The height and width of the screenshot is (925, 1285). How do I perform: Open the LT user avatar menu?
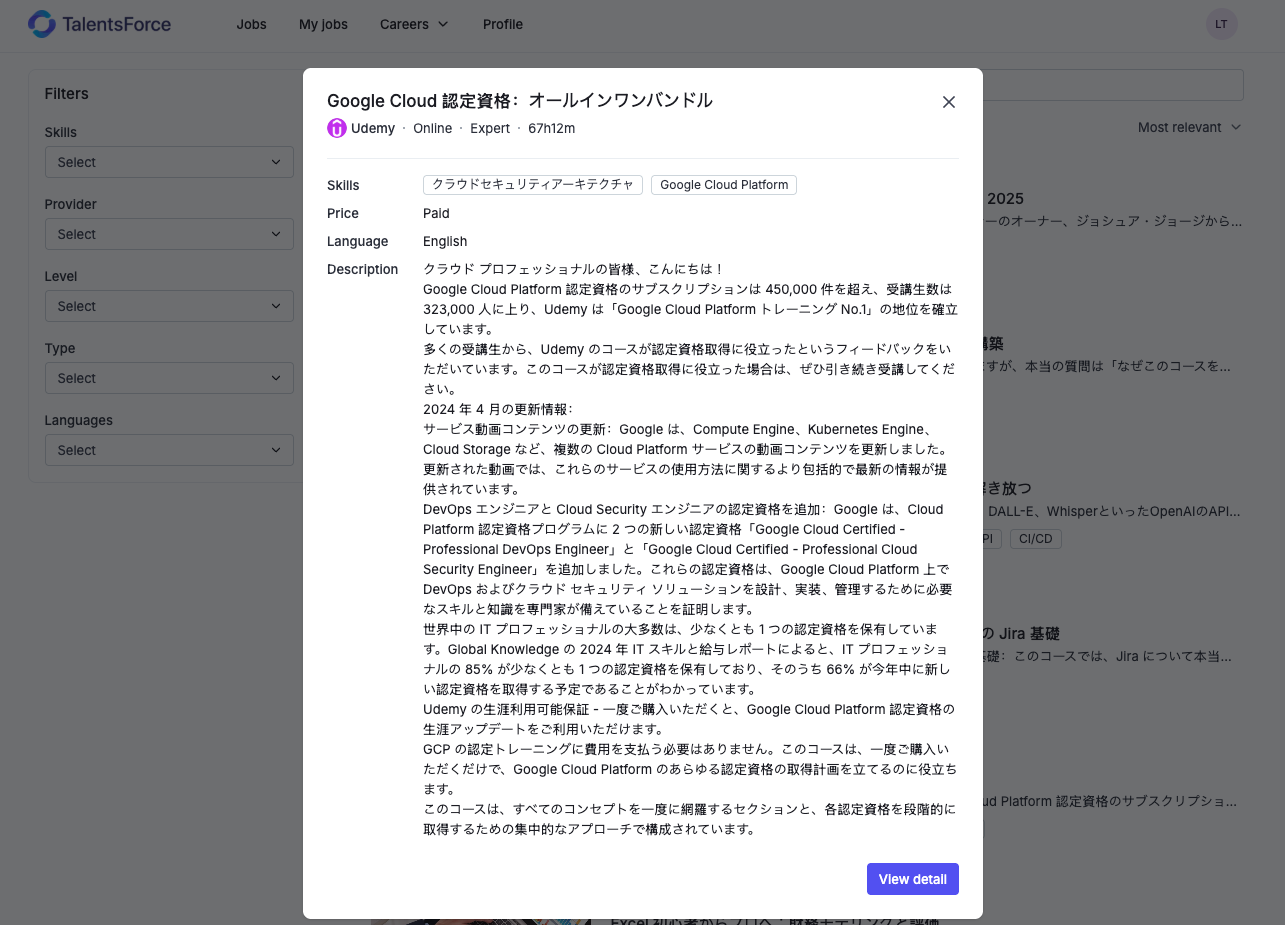(x=1221, y=24)
